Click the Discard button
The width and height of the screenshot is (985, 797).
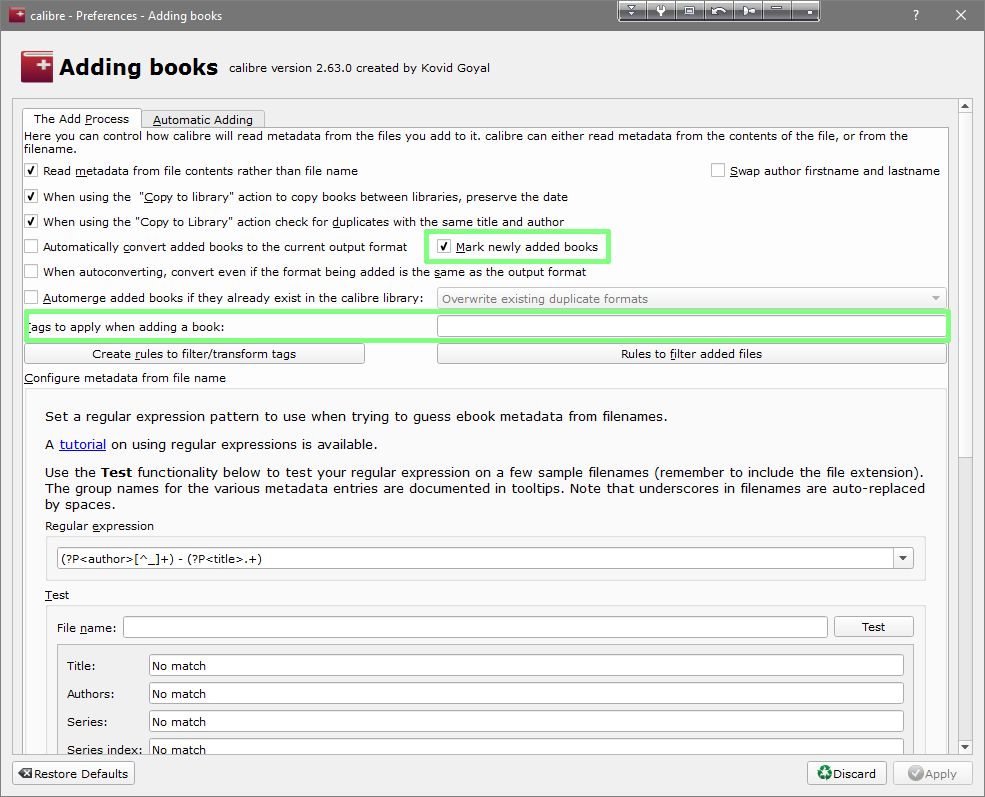pos(846,773)
